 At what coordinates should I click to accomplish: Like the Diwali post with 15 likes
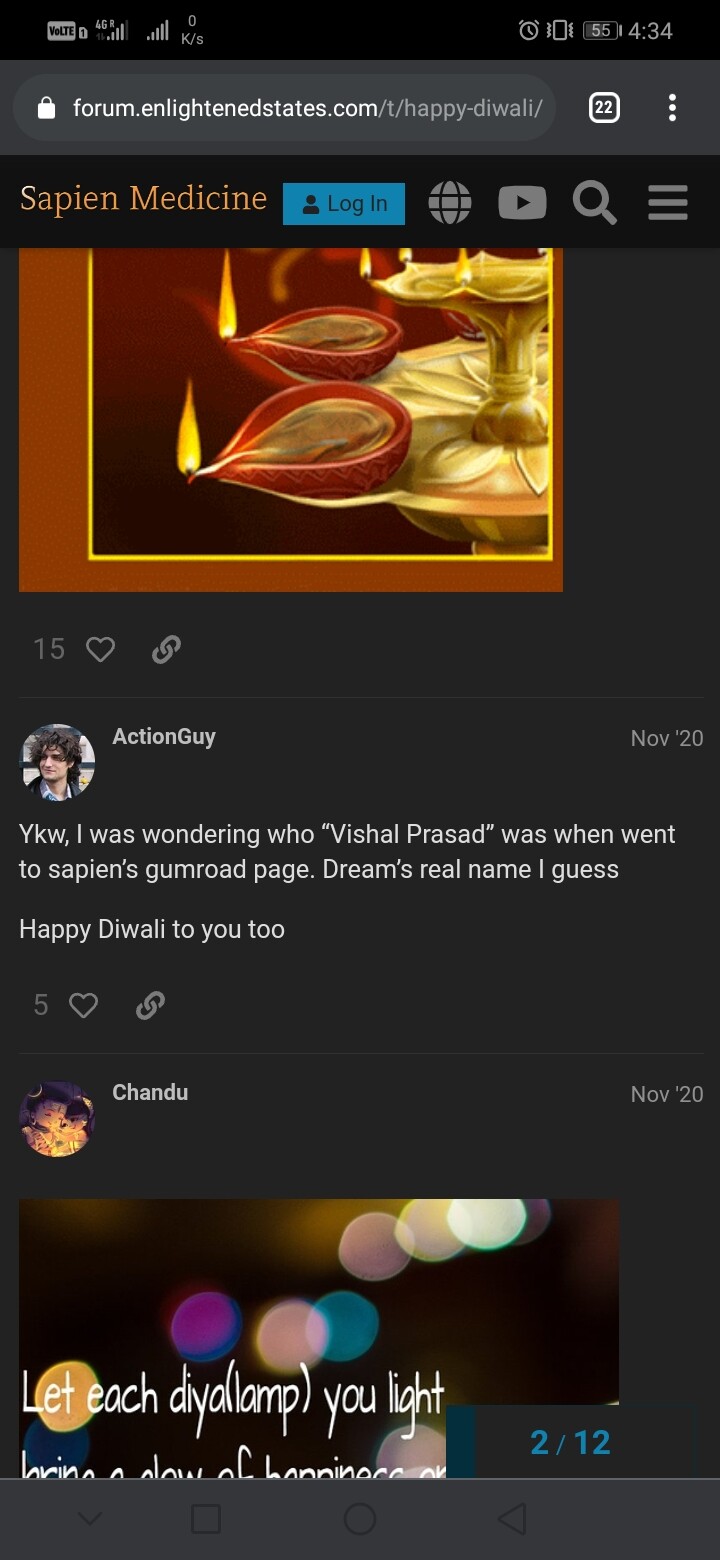[x=100, y=650]
